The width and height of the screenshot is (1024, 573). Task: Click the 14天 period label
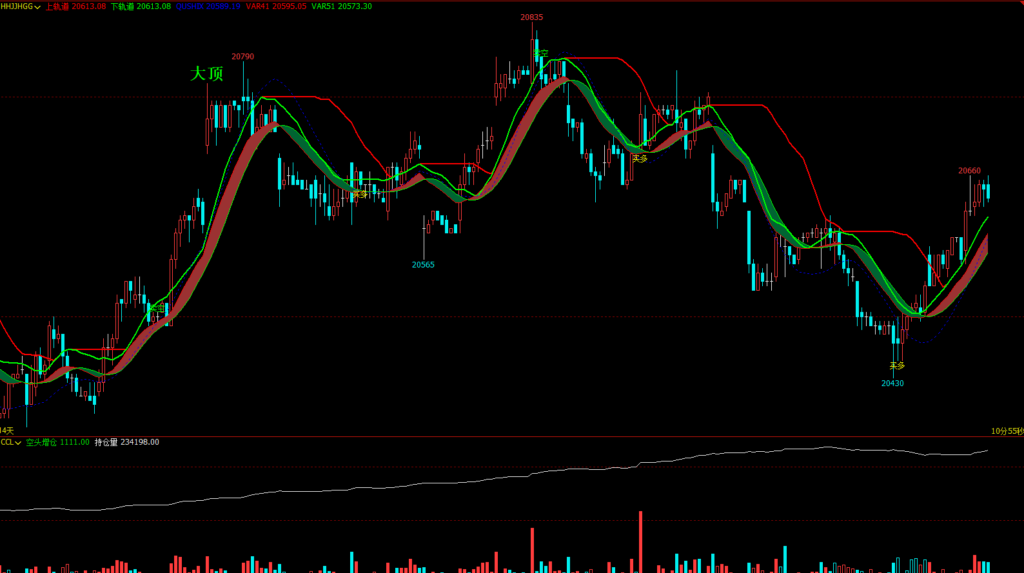click(7, 430)
